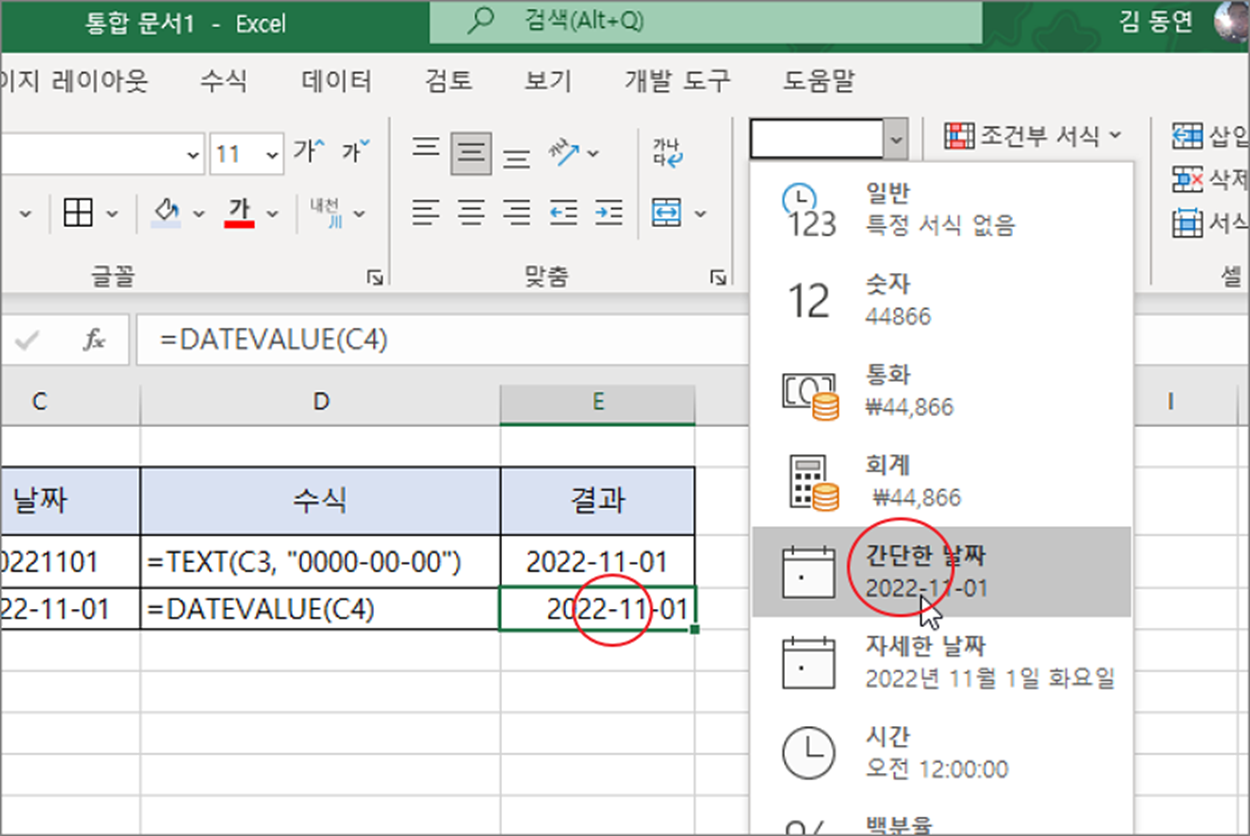Select cell with =TEXT(C3, "0000-00-00")
Screen dimensions: 1250x836
(x=320, y=562)
